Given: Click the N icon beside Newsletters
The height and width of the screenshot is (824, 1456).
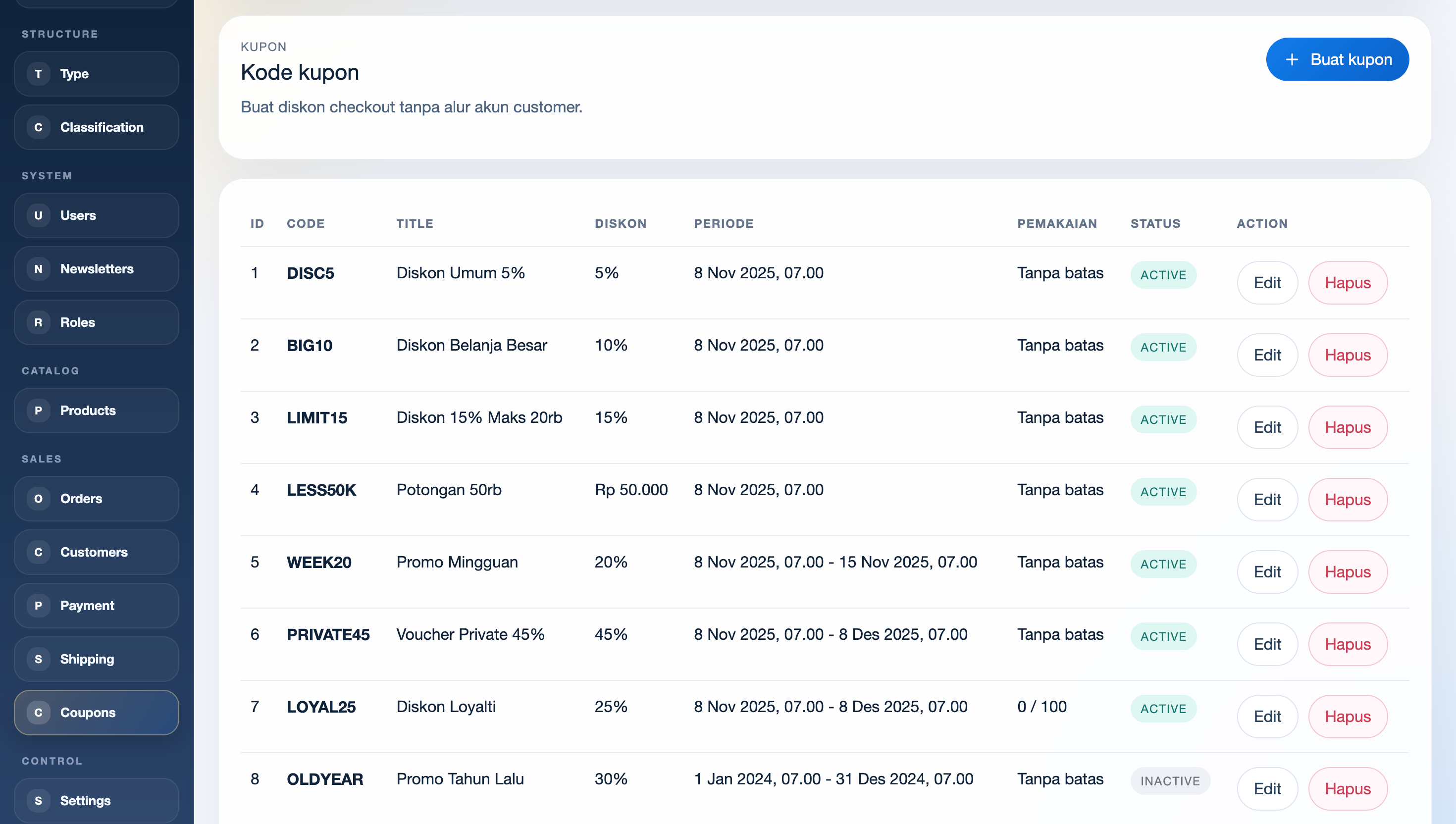Looking at the screenshot, I should pos(39,269).
